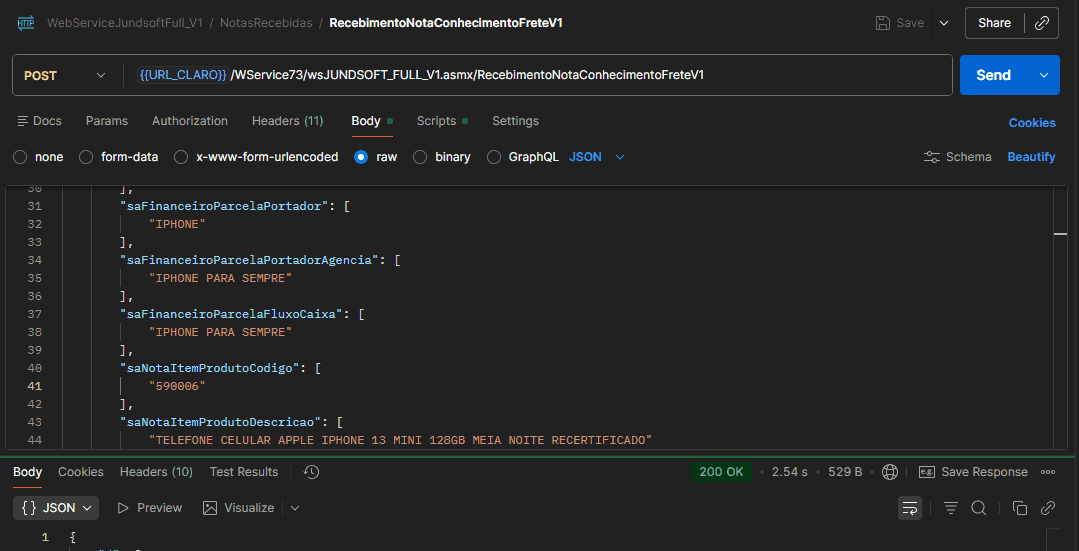Open the Test Results response tab

click(244, 472)
